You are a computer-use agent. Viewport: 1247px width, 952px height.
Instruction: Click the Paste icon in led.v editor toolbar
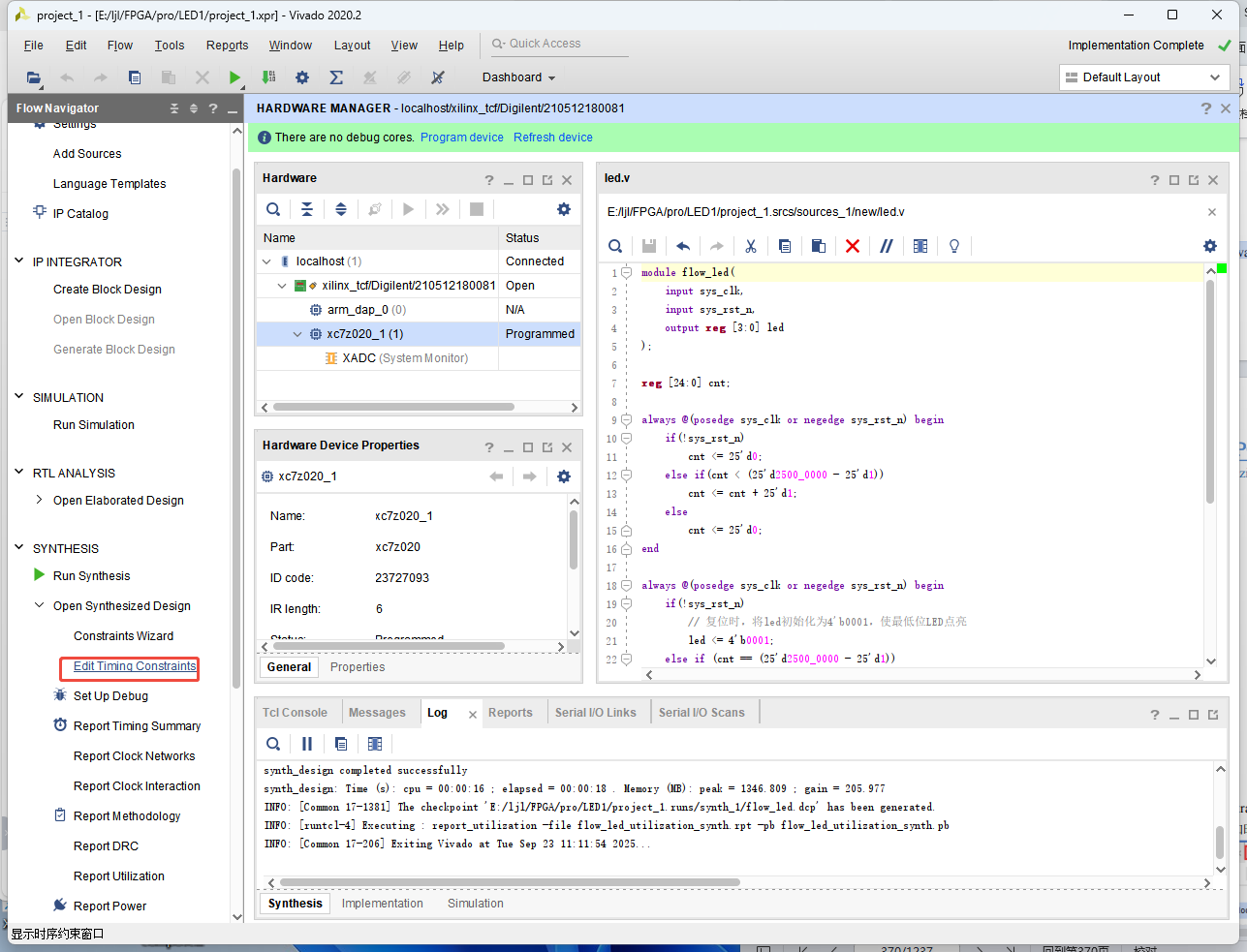coord(819,246)
